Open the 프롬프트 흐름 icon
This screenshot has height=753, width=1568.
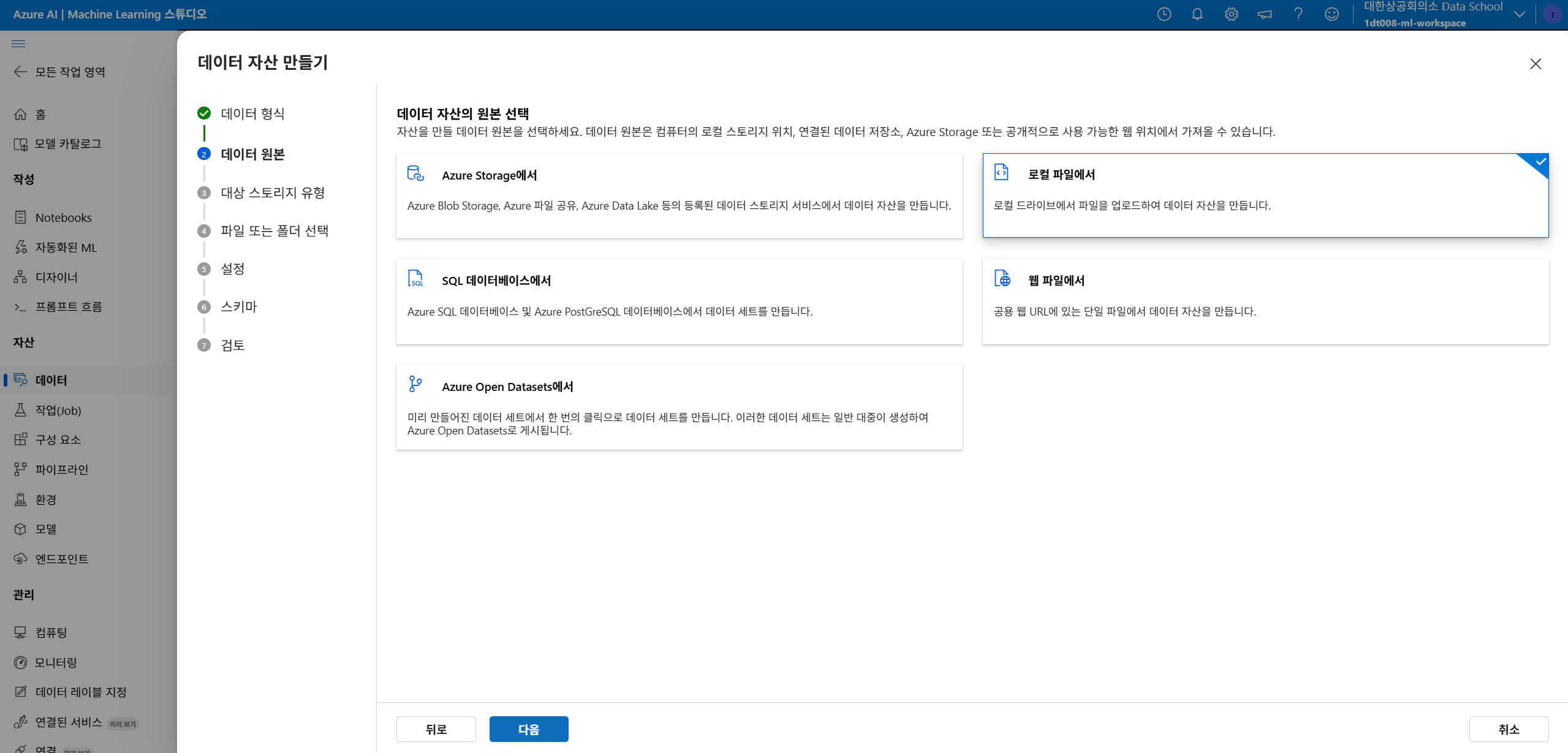click(20, 306)
